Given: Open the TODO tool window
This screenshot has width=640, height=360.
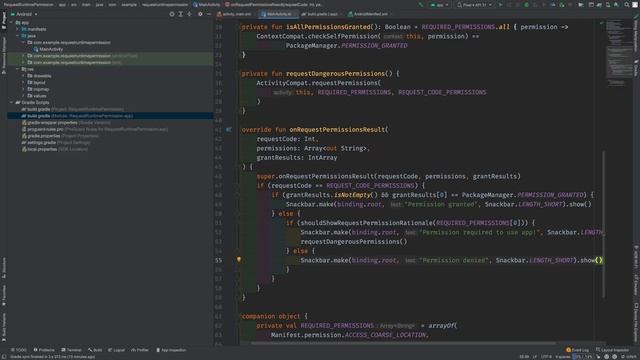Looking at the screenshot, I should point(19,350).
